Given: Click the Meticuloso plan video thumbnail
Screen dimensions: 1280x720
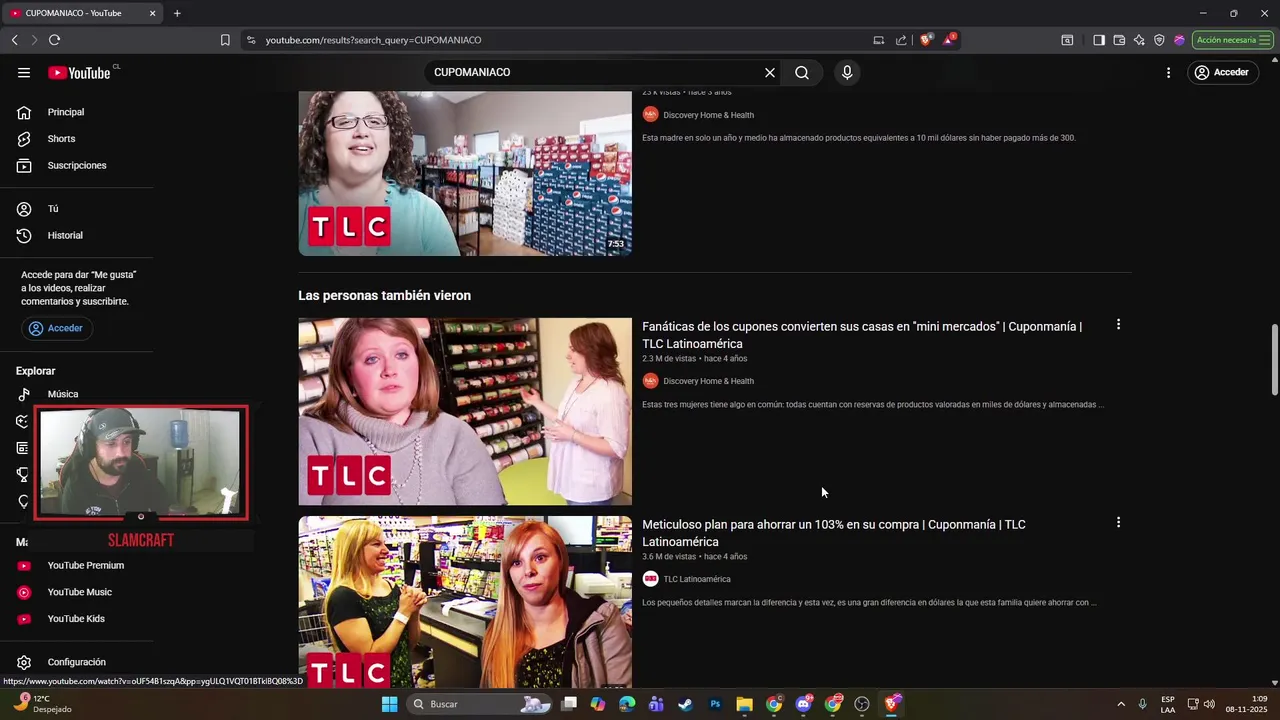Looking at the screenshot, I should 465,602.
